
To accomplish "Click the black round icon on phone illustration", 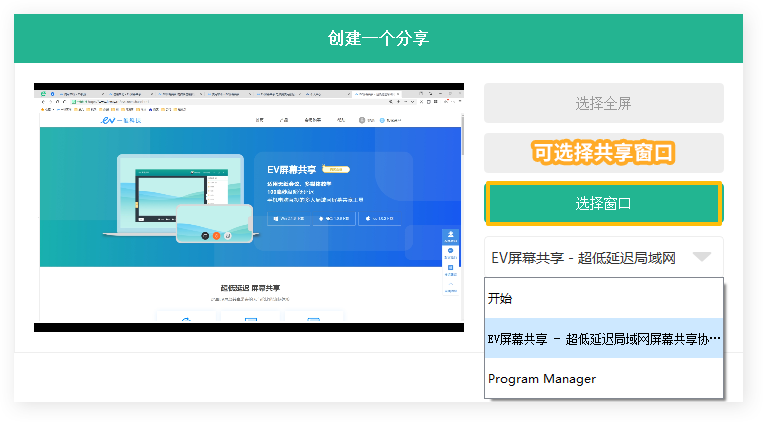I will [x=205, y=236].
